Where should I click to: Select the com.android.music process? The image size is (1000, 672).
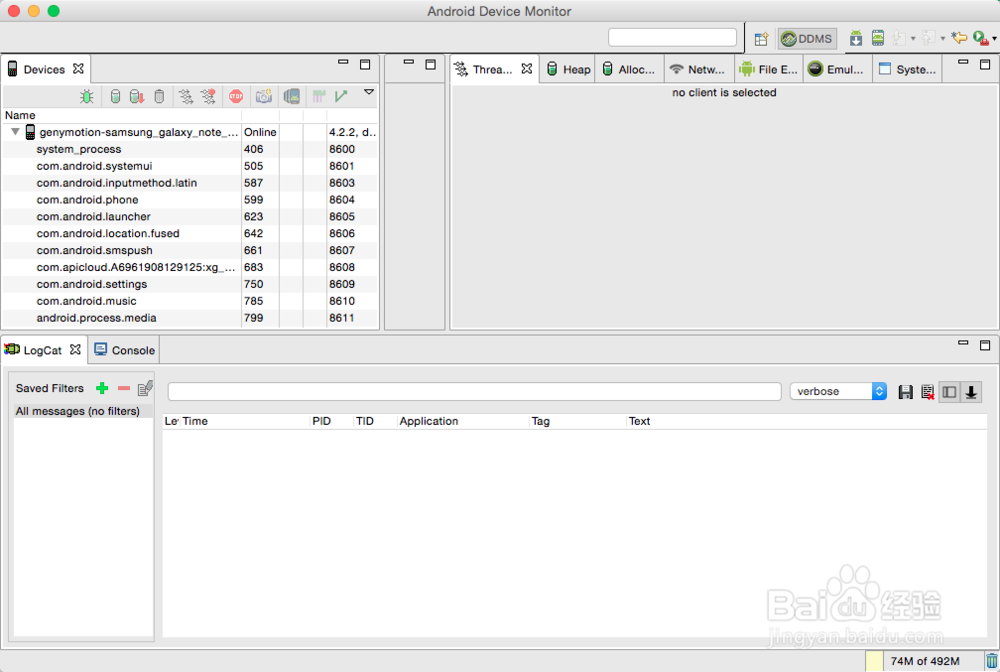click(190, 301)
